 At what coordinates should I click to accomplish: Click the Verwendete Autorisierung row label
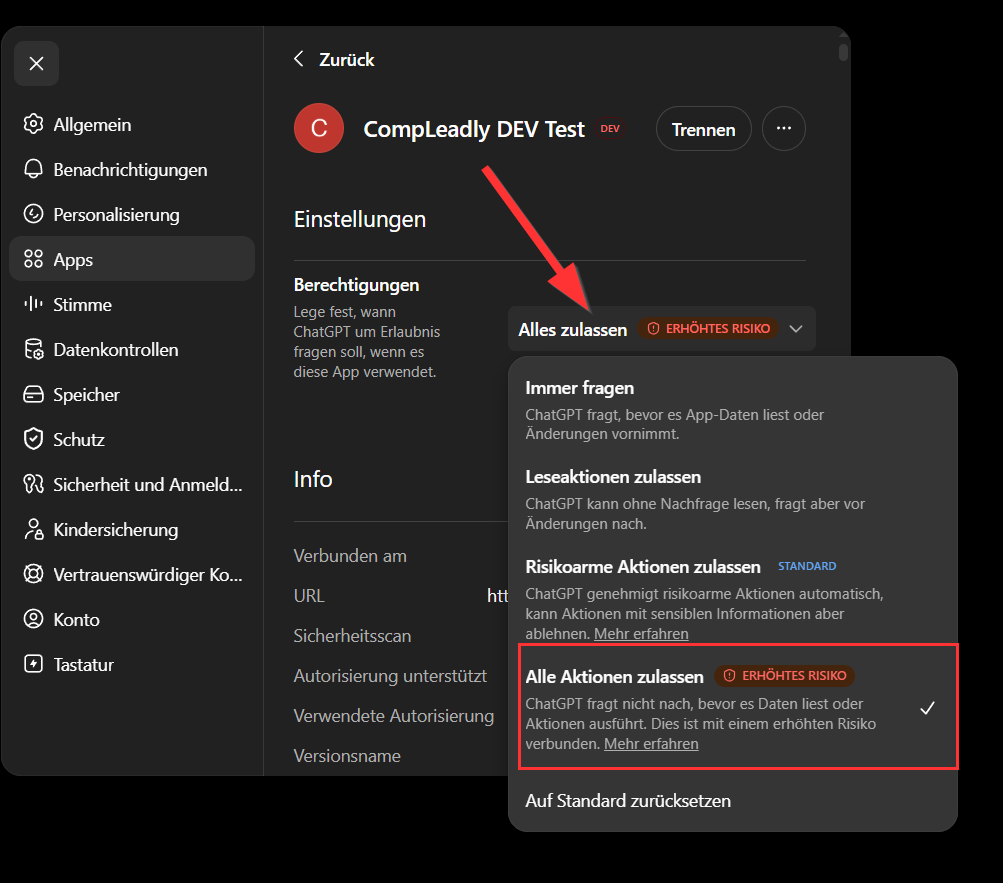pos(394,716)
